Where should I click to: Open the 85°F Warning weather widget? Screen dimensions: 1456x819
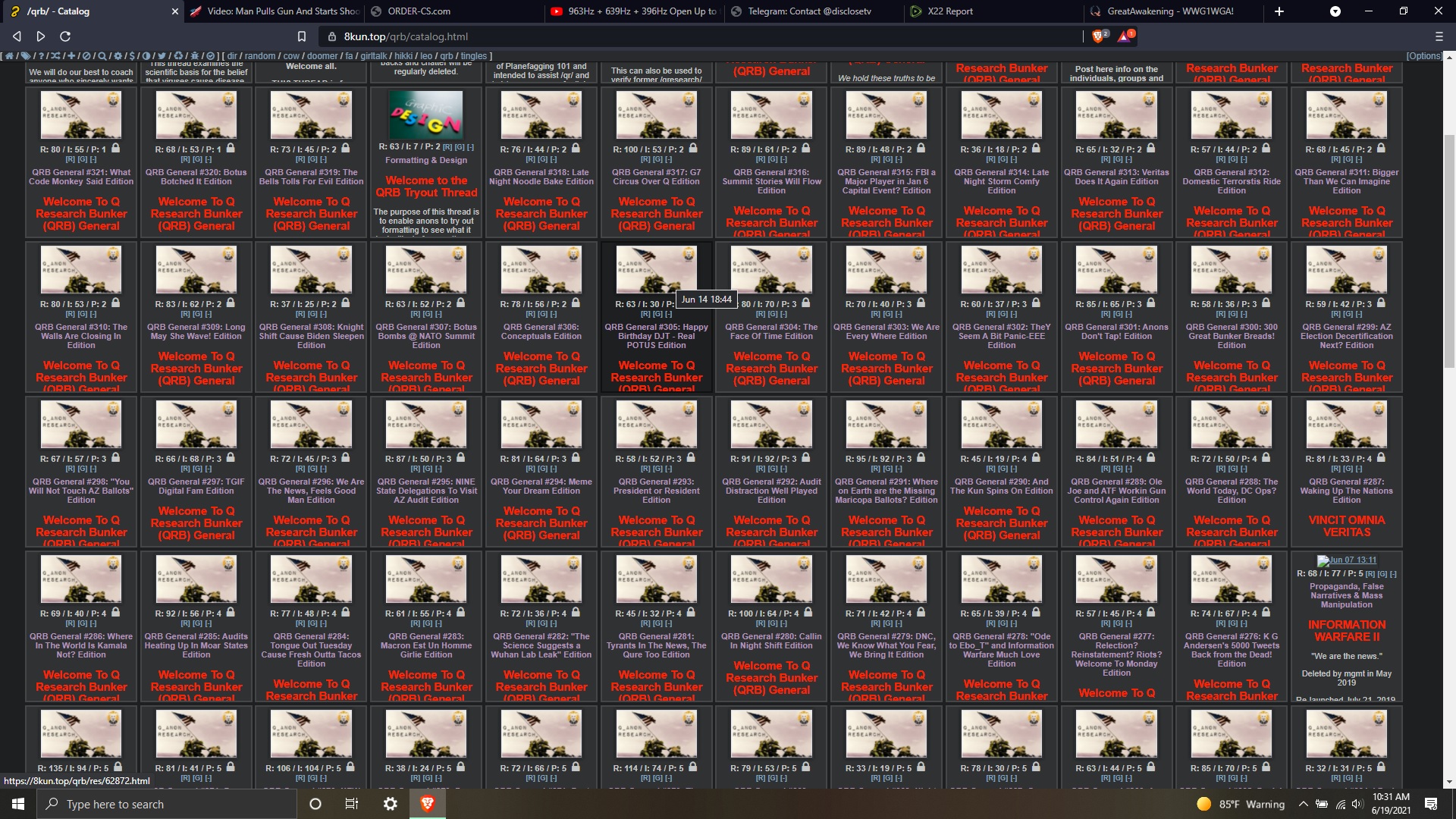point(1241,804)
